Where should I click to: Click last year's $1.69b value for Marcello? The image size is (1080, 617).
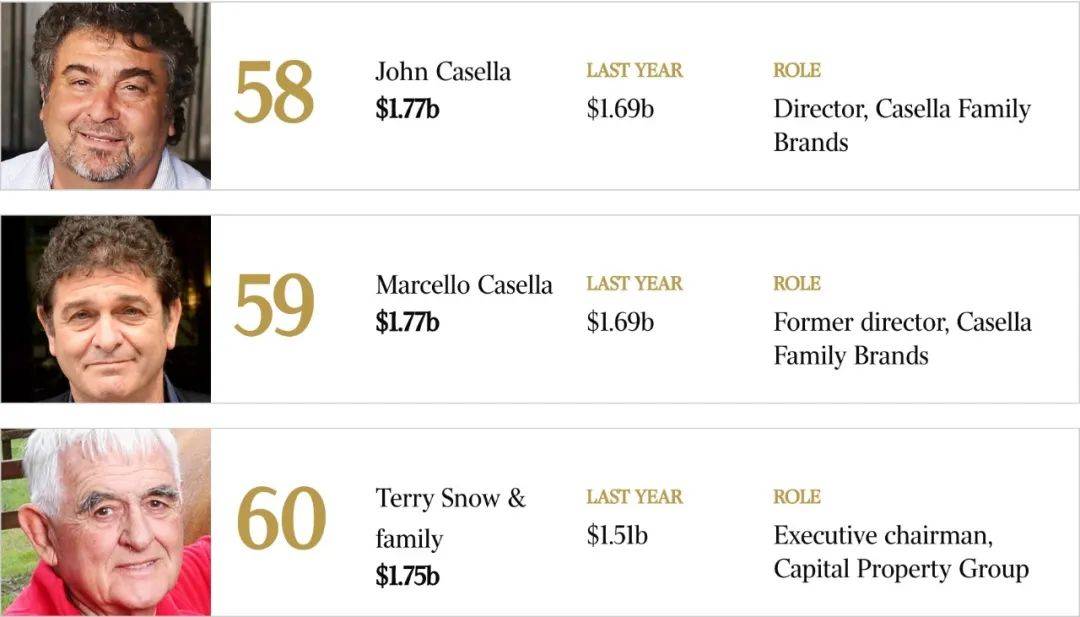[x=620, y=322]
